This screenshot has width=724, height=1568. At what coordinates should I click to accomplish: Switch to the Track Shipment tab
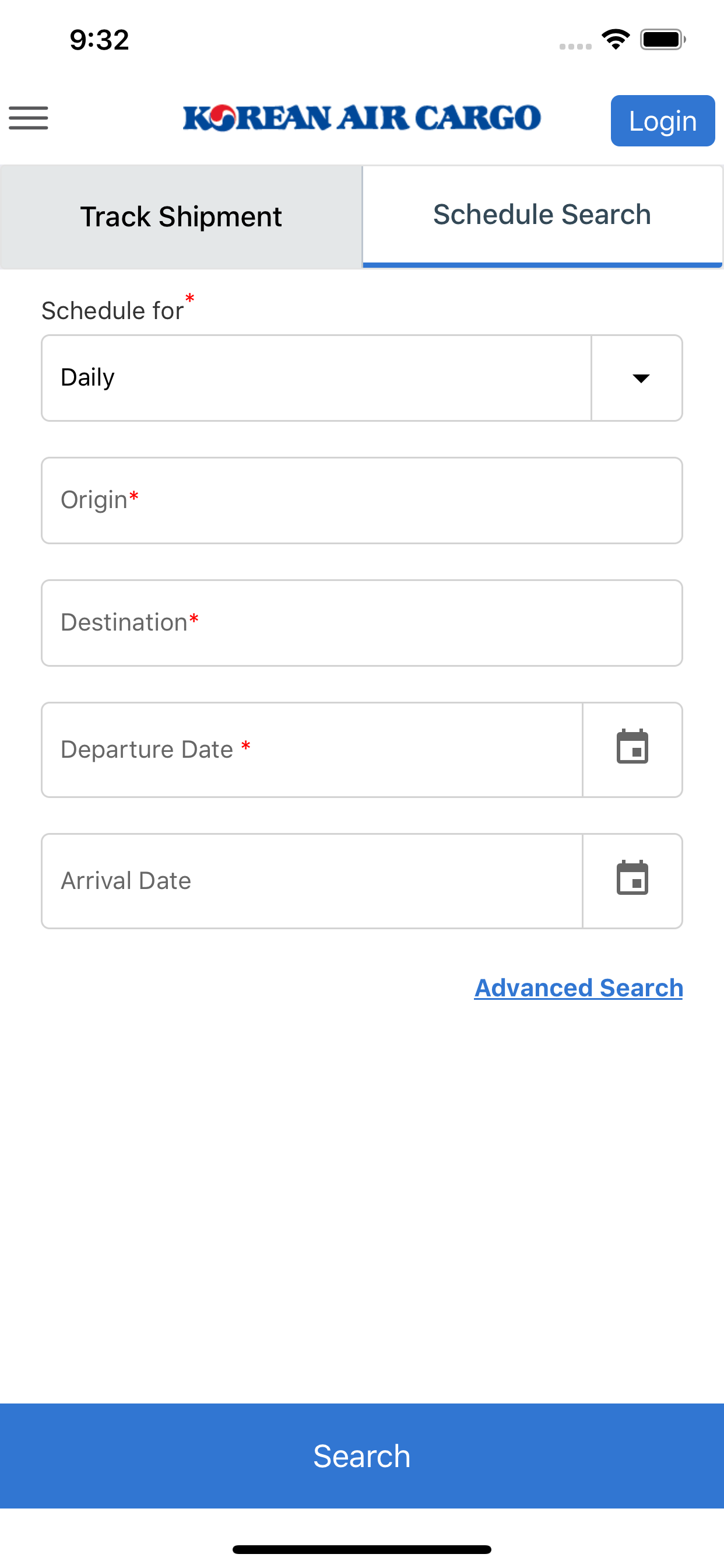(x=181, y=216)
